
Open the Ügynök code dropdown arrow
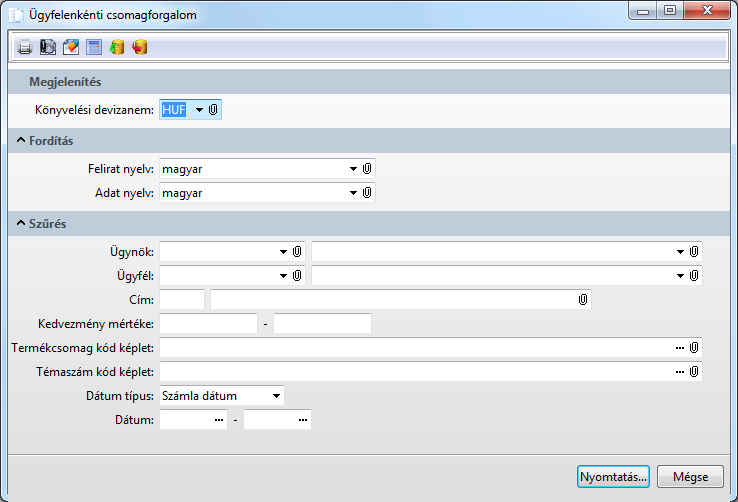tap(283, 252)
